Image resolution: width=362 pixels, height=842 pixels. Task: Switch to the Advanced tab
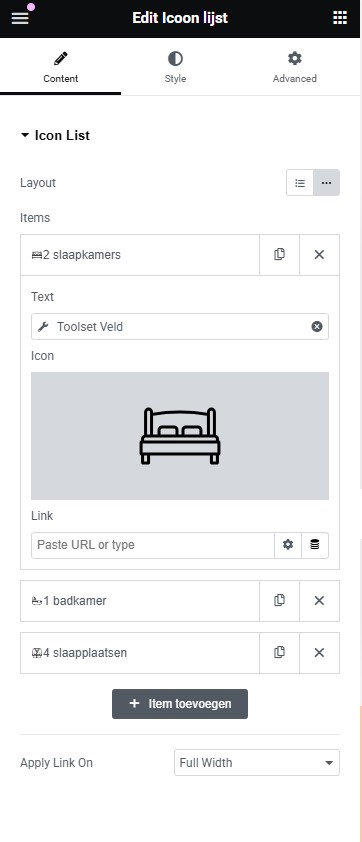tap(294, 67)
